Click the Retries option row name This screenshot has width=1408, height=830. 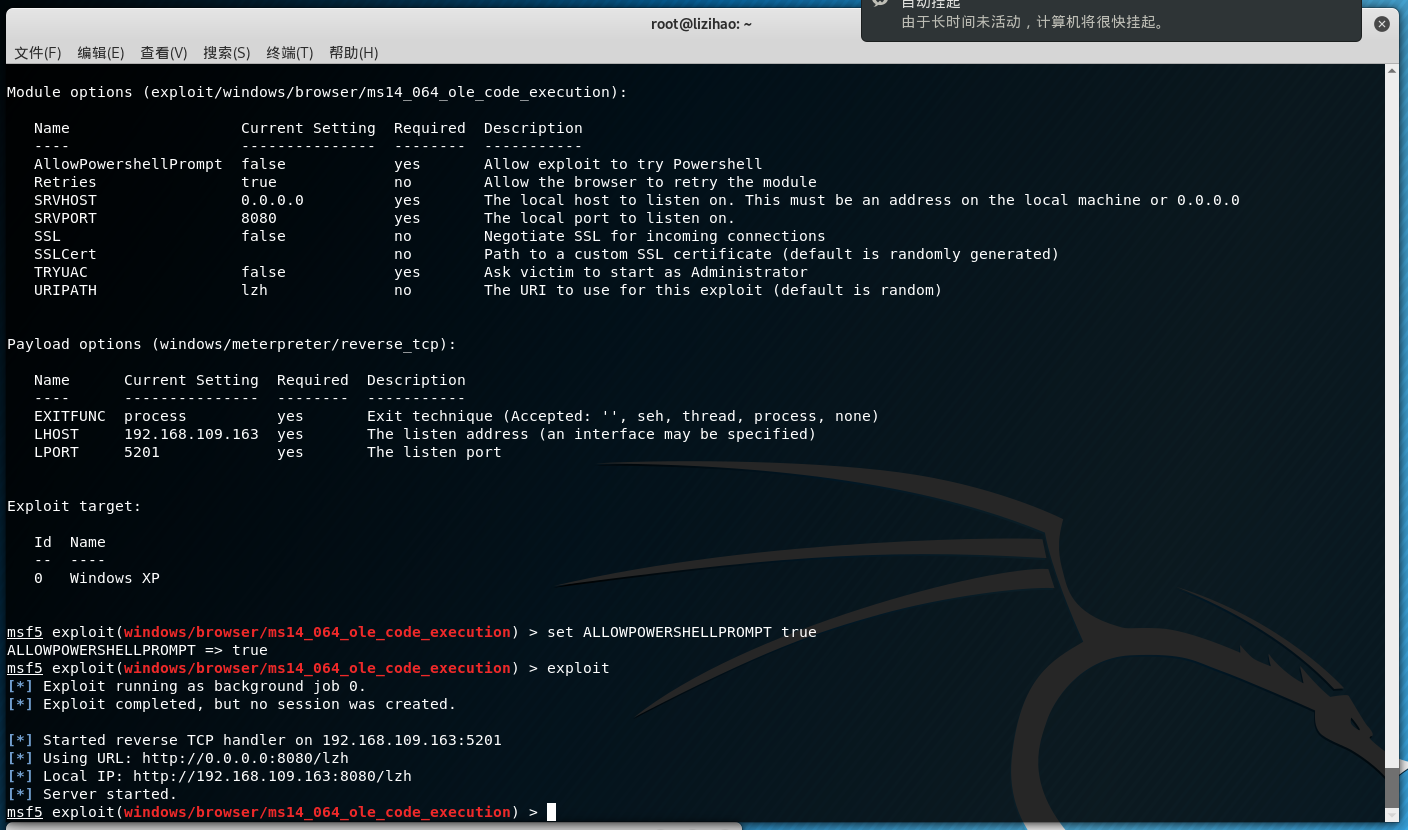65,182
